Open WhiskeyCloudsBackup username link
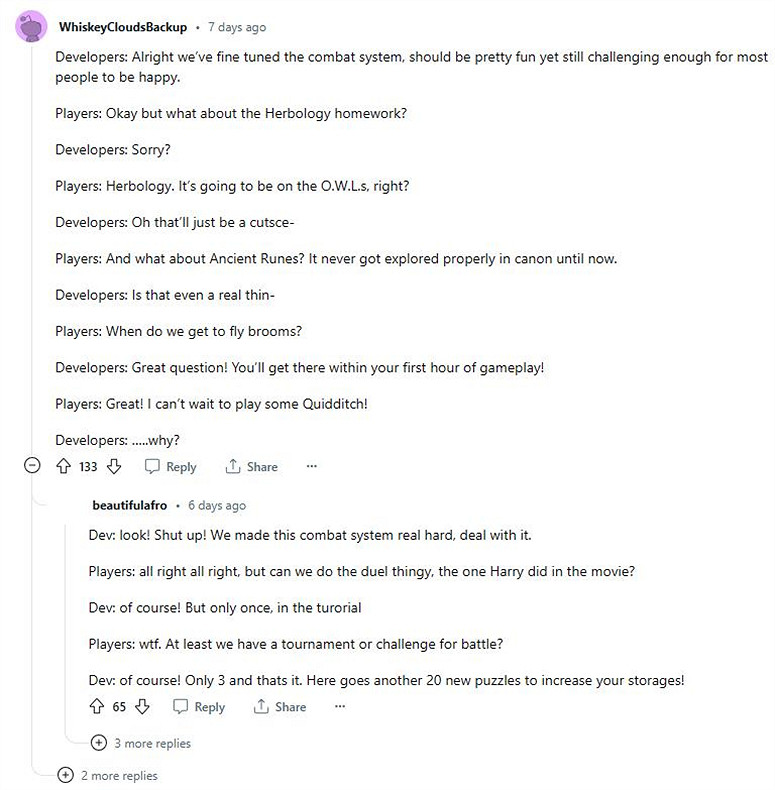Image resolution: width=775 pixels, height=790 pixels. [123, 27]
